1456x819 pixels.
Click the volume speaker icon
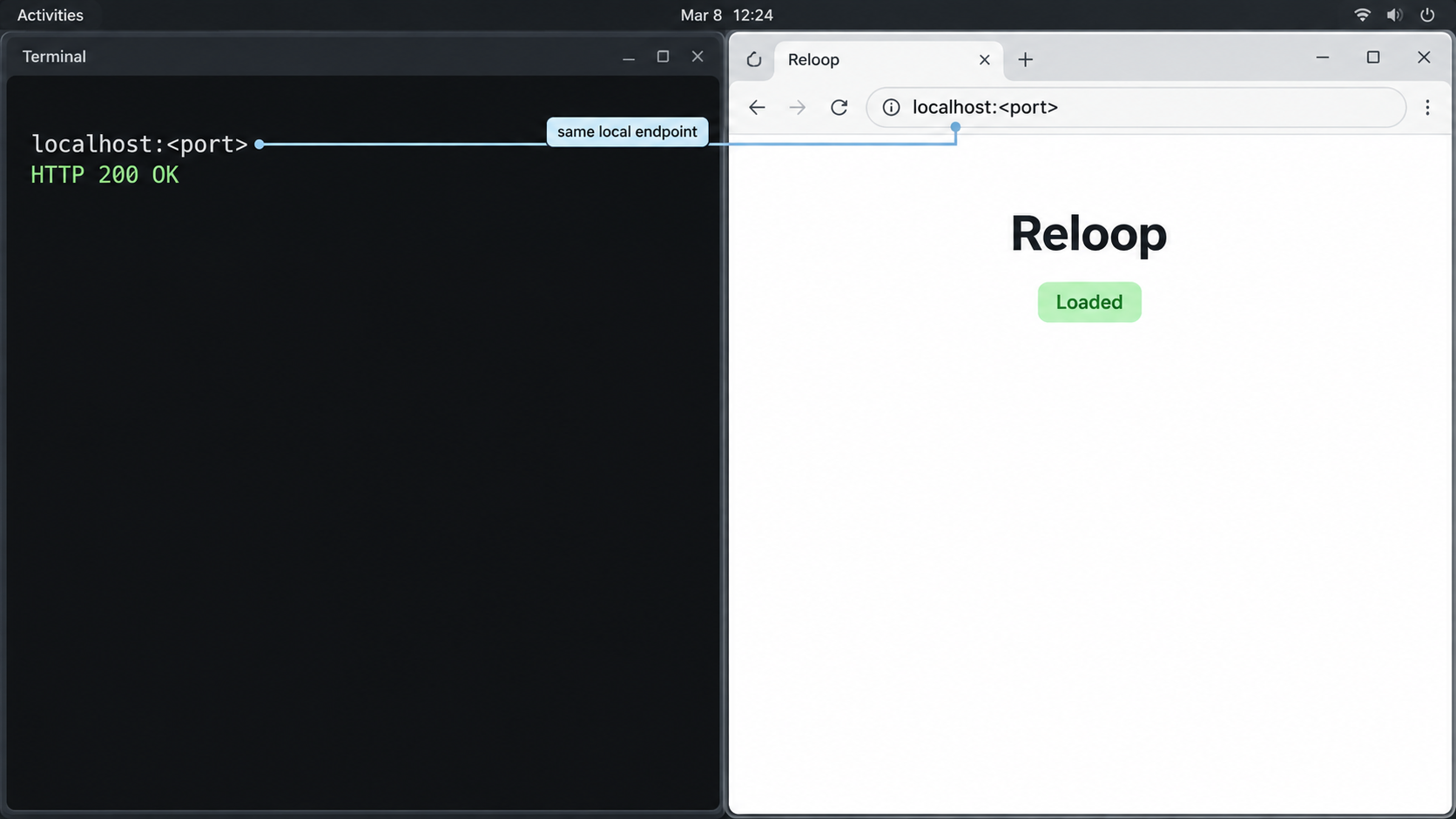1394,15
